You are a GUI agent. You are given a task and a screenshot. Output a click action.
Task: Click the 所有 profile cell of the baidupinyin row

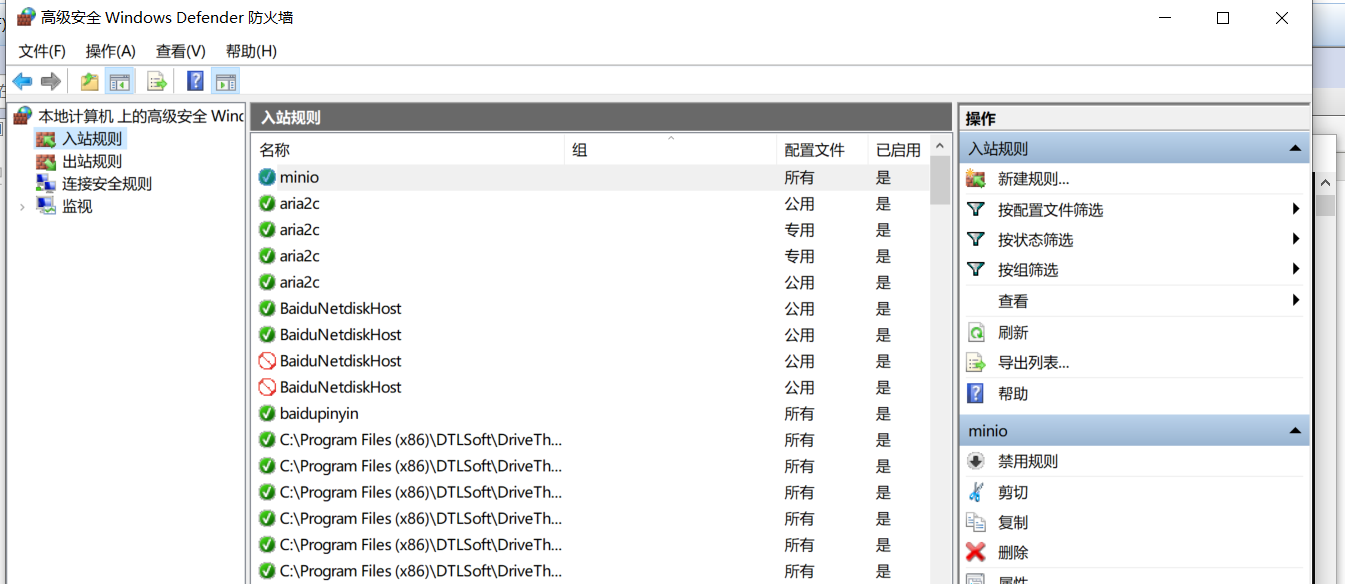pyautogui.click(x=799, y=413)
